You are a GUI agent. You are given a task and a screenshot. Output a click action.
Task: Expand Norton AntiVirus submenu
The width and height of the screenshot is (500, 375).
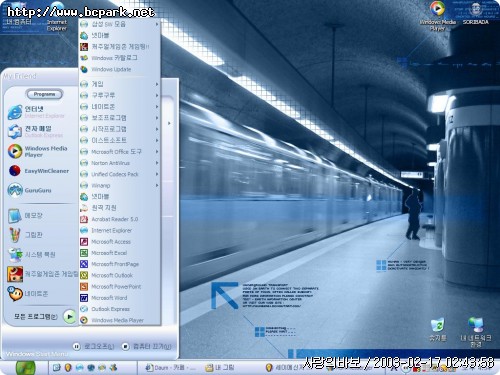coord(119,163)
